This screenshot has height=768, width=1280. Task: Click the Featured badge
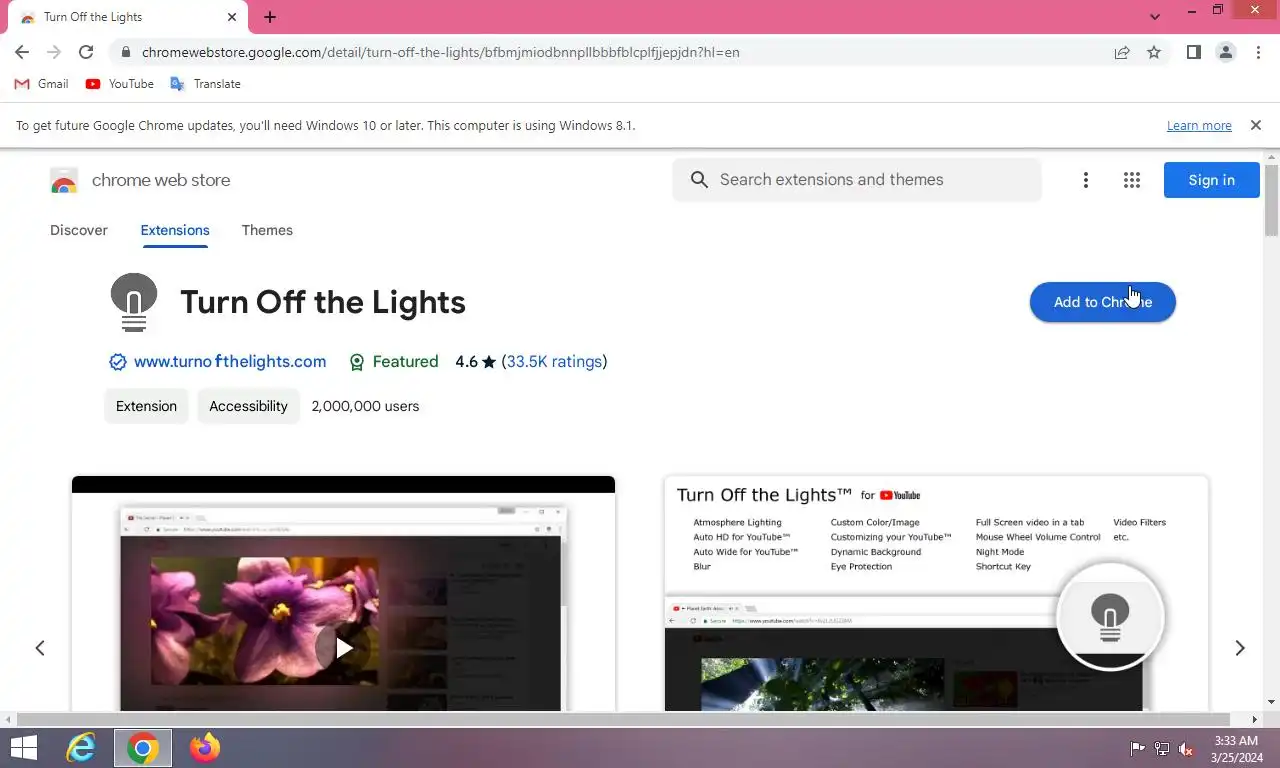393,362
